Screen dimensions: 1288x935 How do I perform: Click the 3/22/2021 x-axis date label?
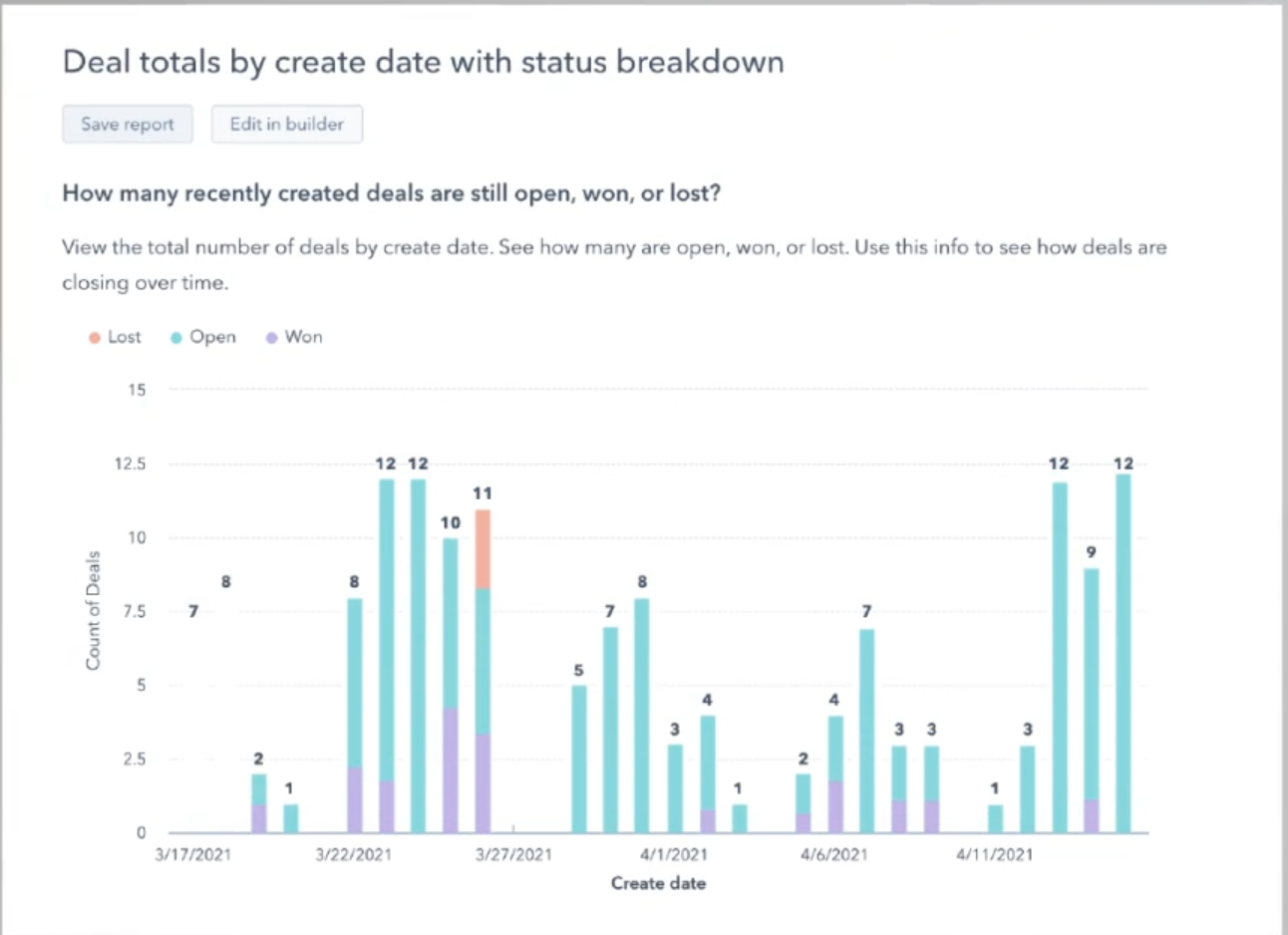point(353,854)
